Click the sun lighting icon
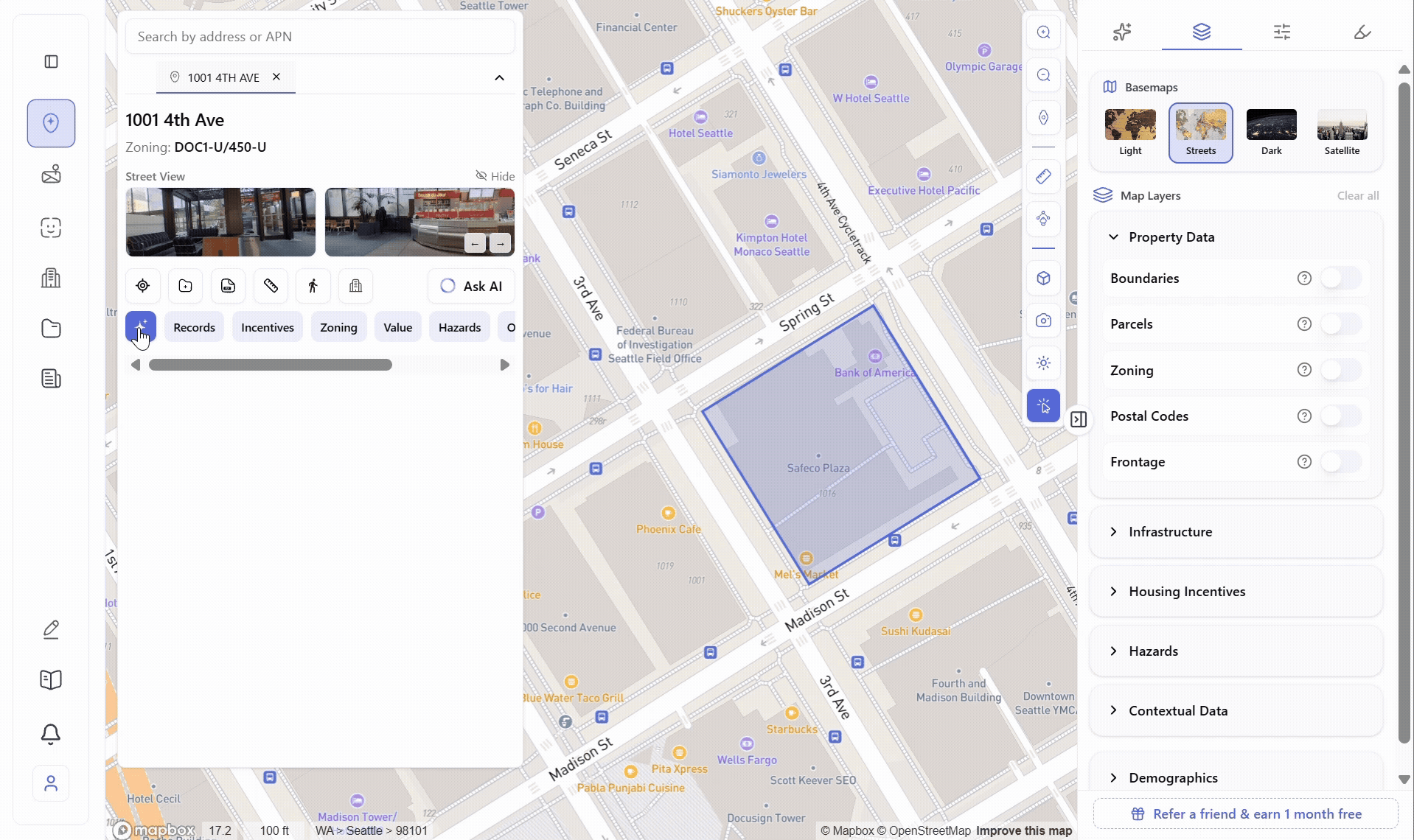This screenshot has height=840, width=1414. point(1043,363)
